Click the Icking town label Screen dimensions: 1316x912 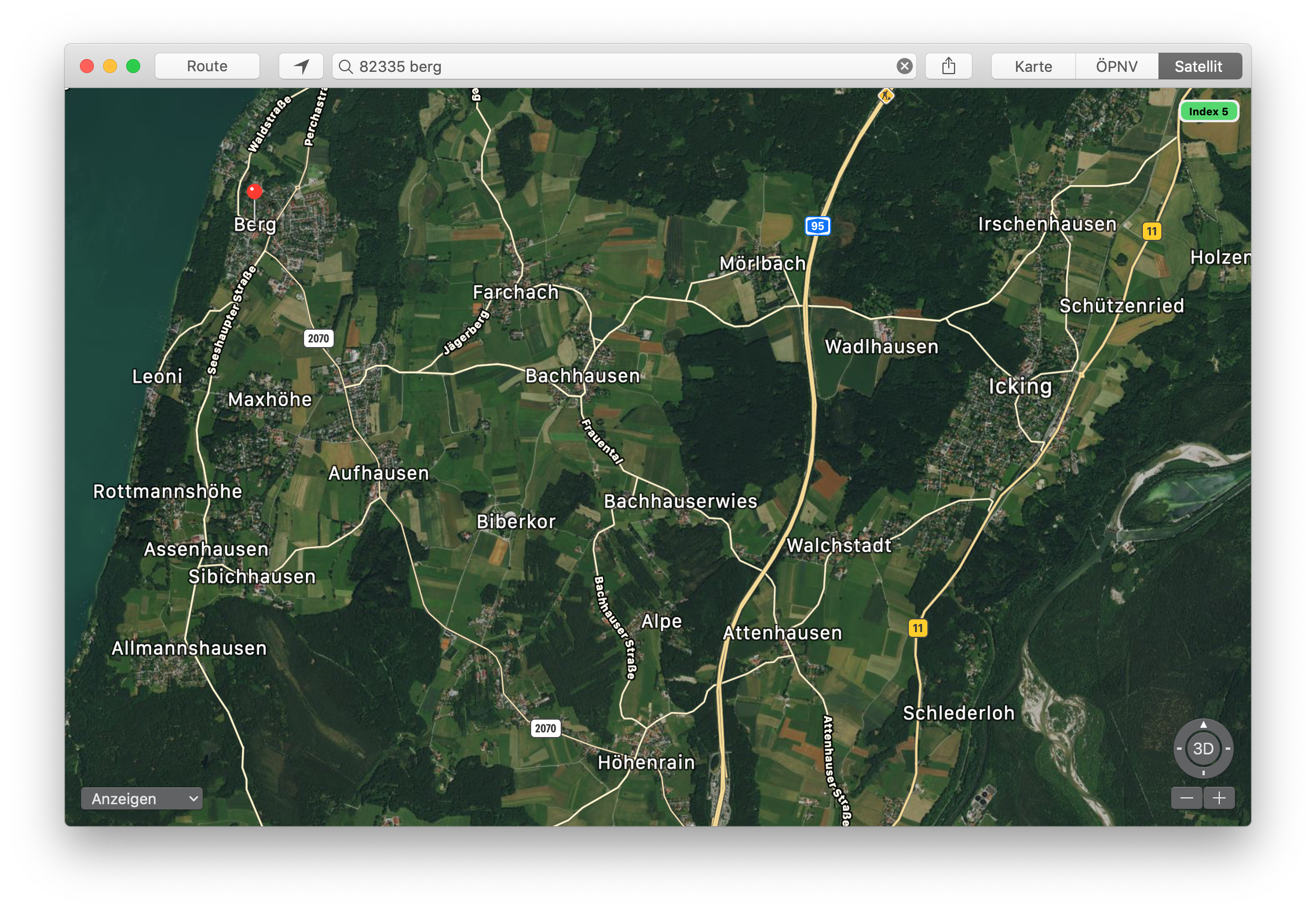[x=1019, y=386]
